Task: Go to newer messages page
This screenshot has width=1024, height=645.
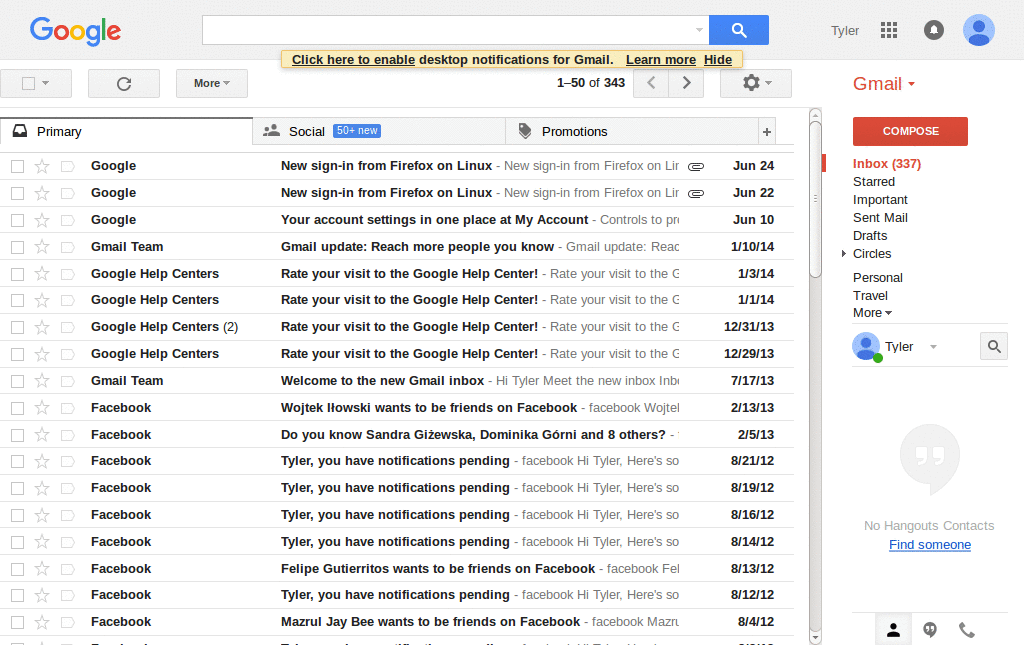Action: pos(651,83)
